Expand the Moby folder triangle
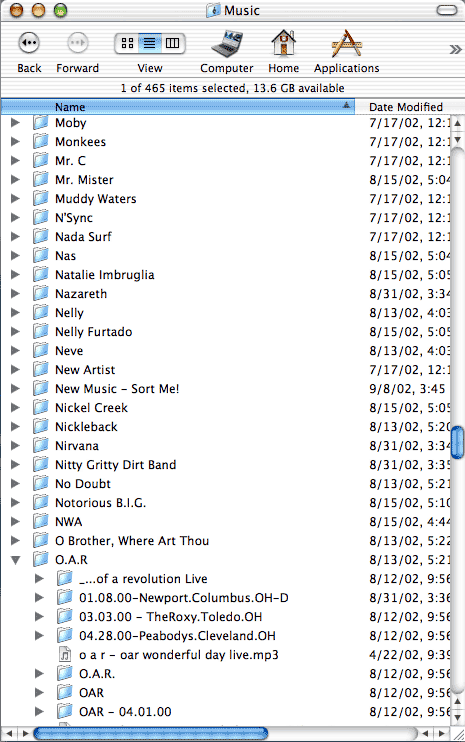The image size is (465, 742). tap(15, 123)
